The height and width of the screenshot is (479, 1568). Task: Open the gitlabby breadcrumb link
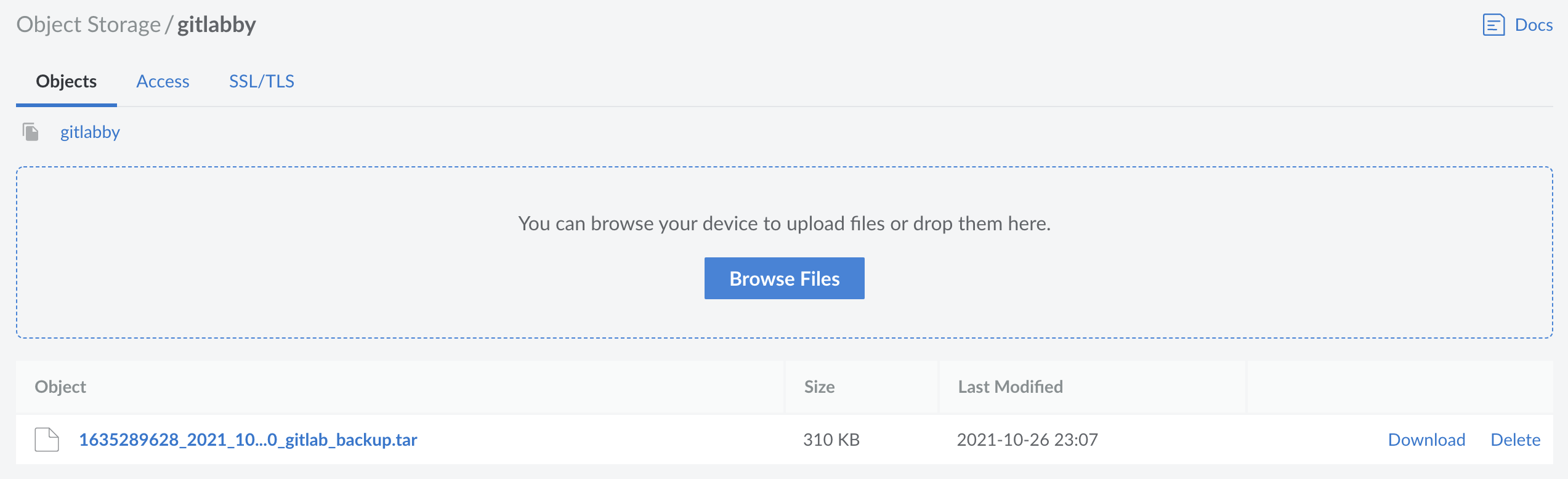click(x=90, y=131)
